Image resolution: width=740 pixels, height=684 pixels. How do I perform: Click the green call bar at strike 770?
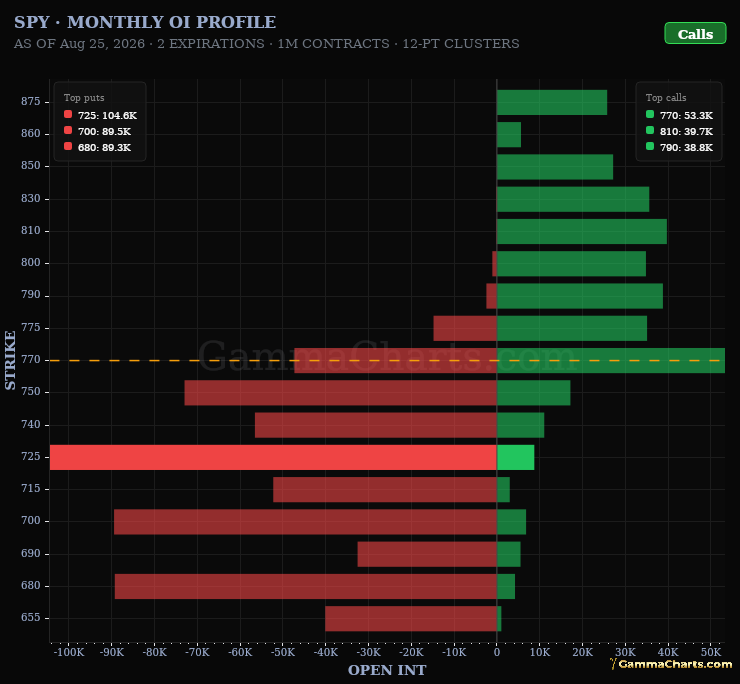(x=611, y=360)
